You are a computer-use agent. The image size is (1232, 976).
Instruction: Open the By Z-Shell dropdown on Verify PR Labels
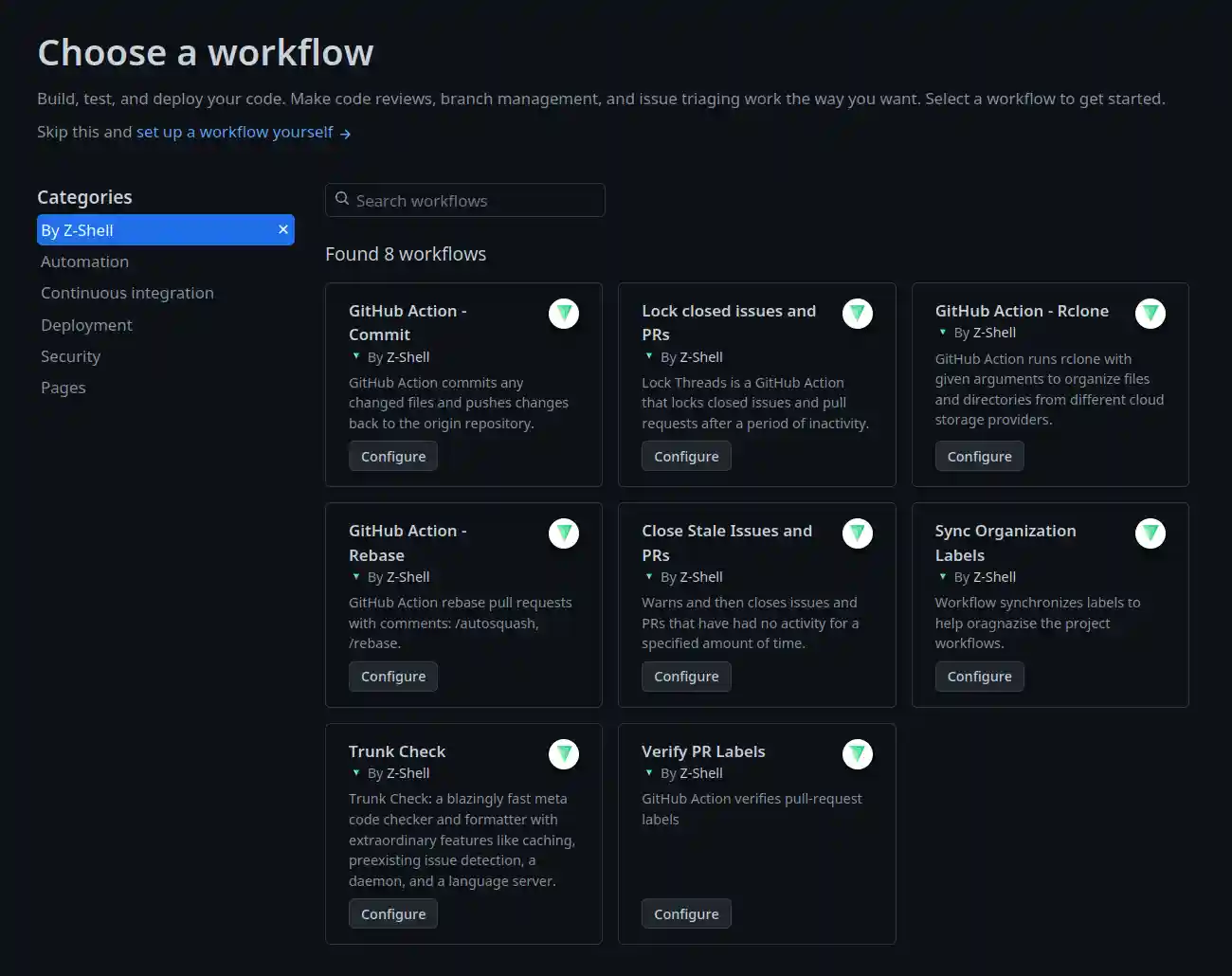650,773
